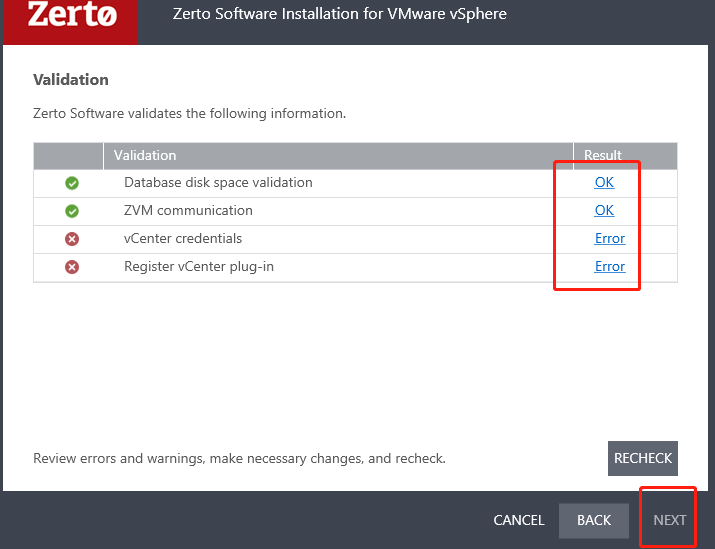Click 'Zerto Software validates the following information.' text
715x549 pixels.
[190, 113]
